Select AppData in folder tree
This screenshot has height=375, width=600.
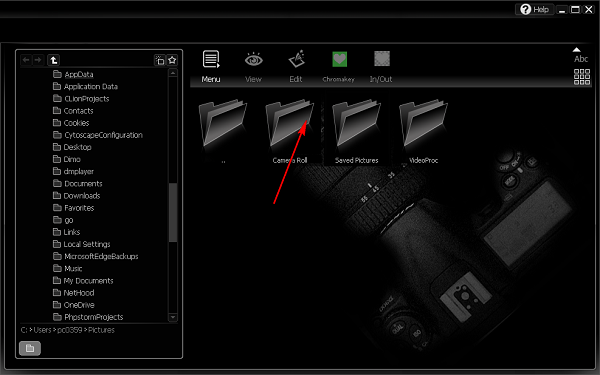(x=73, y=74)
